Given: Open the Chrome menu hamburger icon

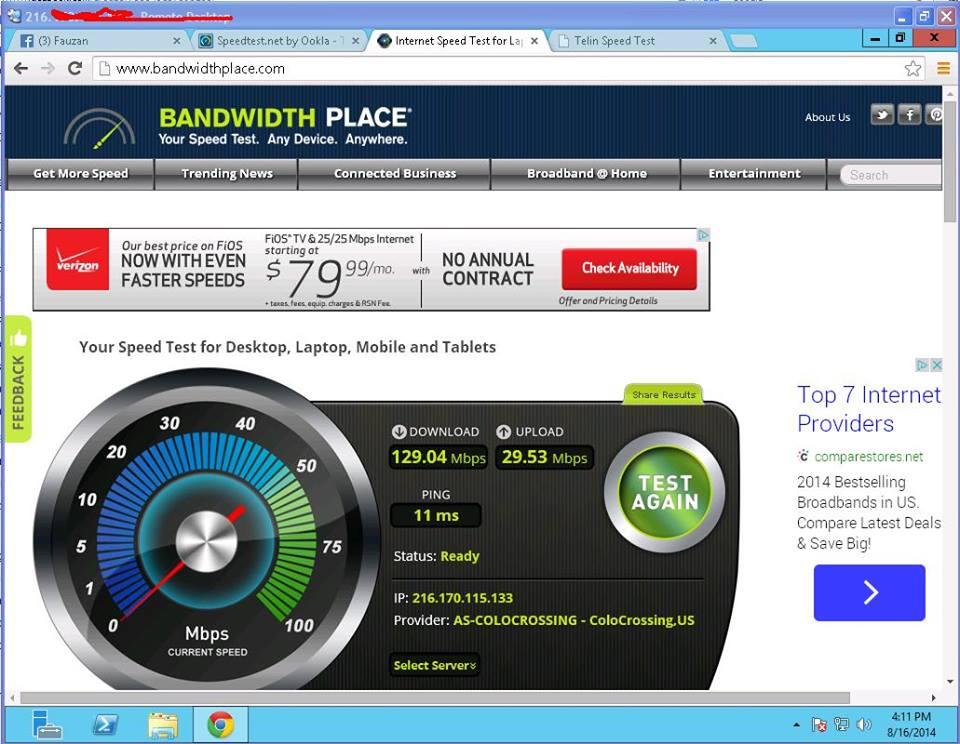Looking at the screenshot, I should (x=943, y=68).
